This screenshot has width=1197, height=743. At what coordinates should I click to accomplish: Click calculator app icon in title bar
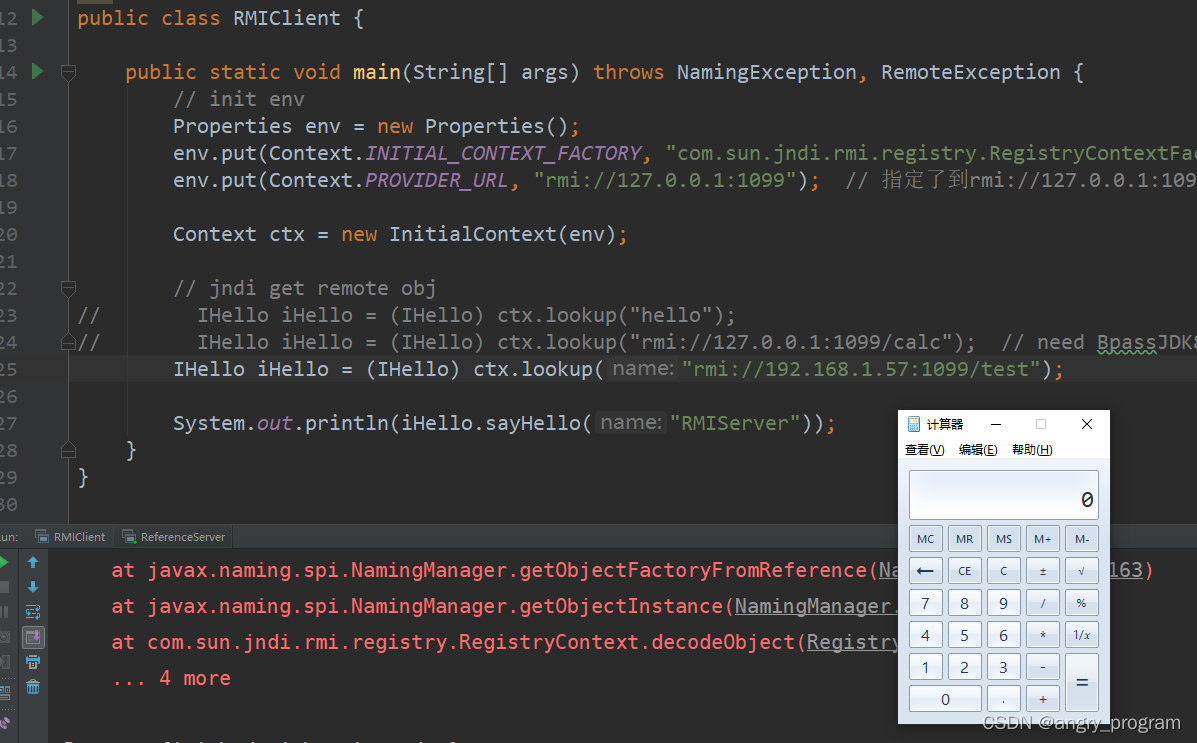[x=913, y=424]
